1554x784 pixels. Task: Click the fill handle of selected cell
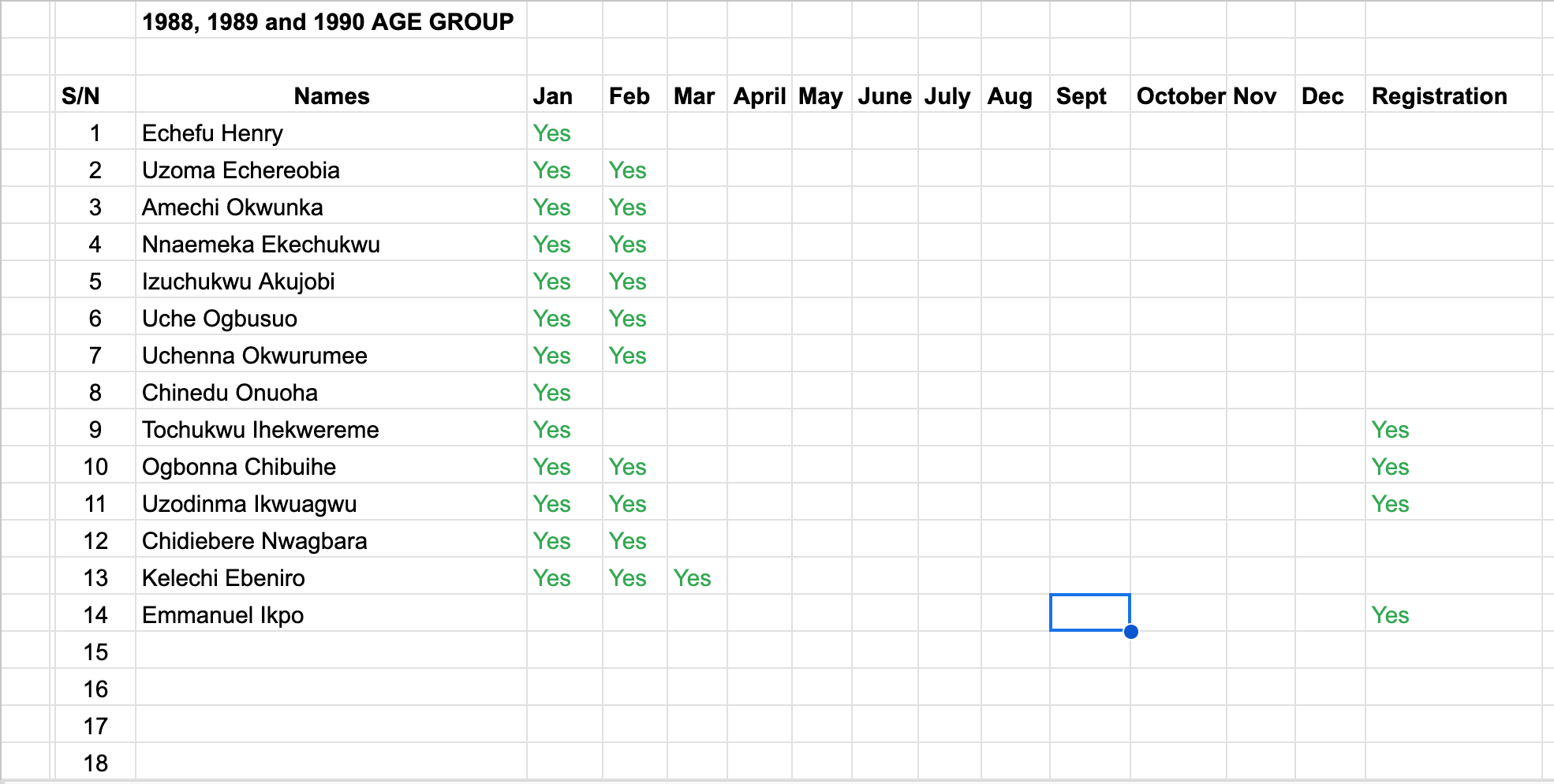pyautogui.click(x=1130, y=631)
